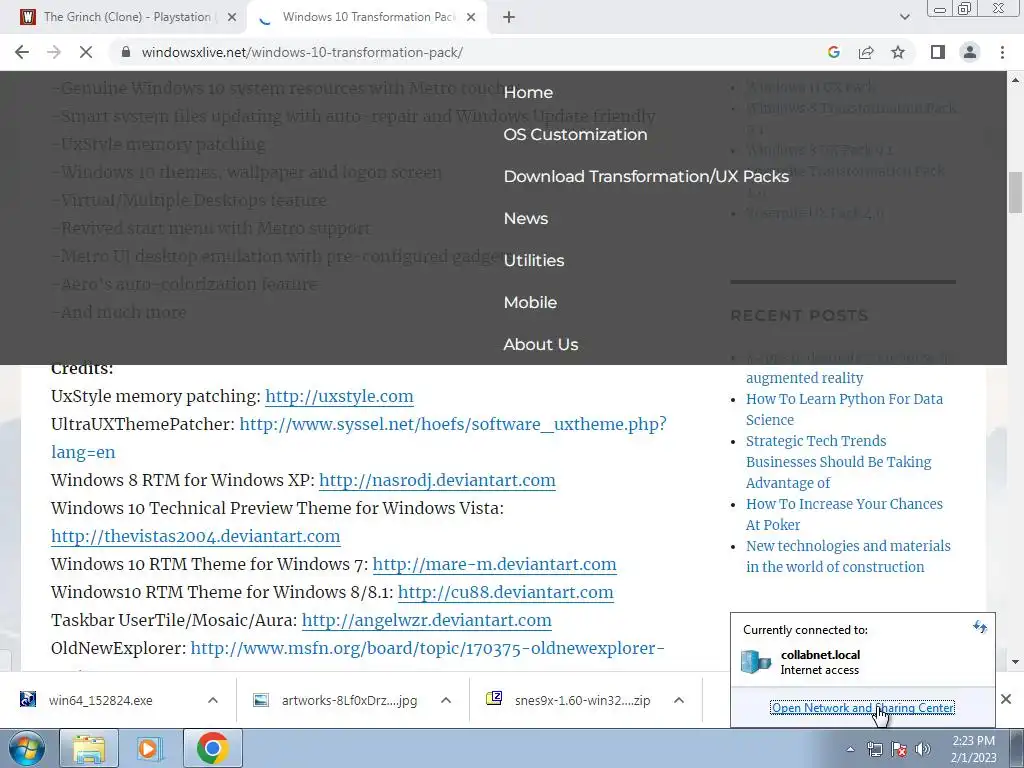Click the Google icon in address bar
1024x768 pixels.
833,52
